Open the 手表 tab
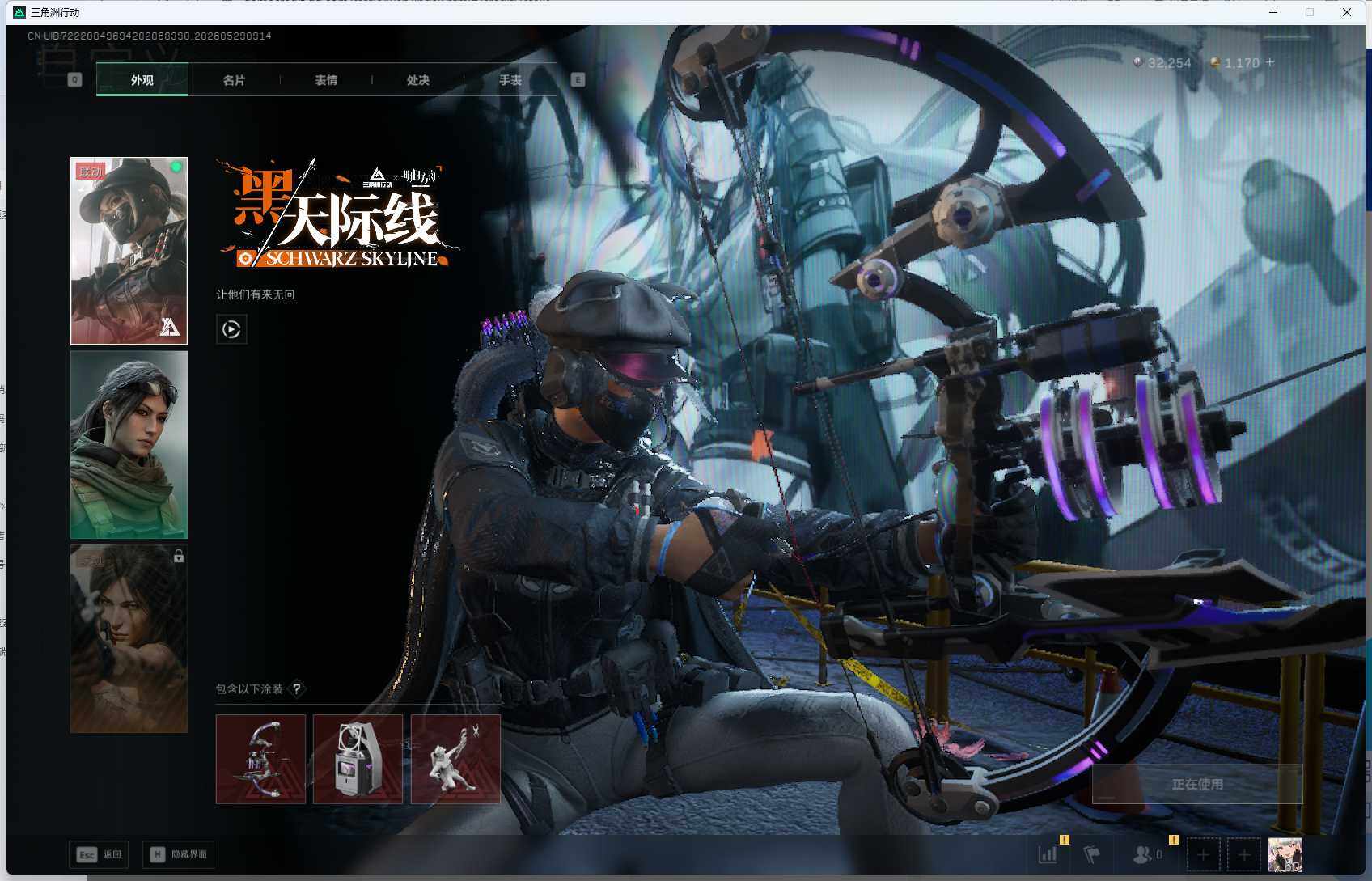 (x=510, y=79)
